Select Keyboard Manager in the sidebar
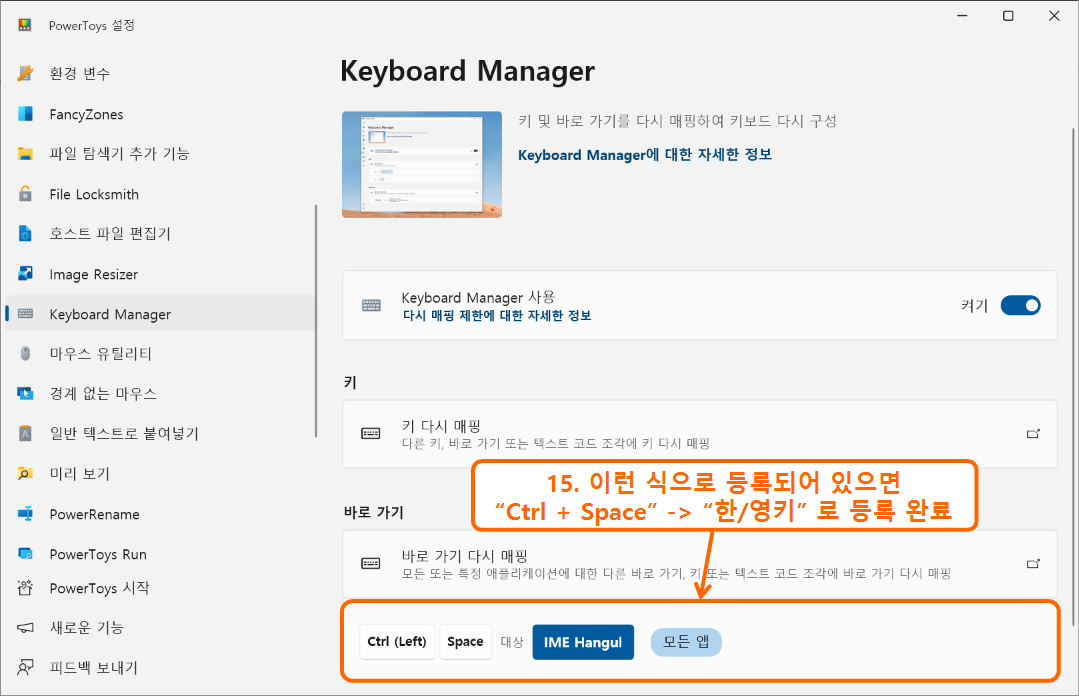Screen dimensions: 1079x696 tap(110, 314)
